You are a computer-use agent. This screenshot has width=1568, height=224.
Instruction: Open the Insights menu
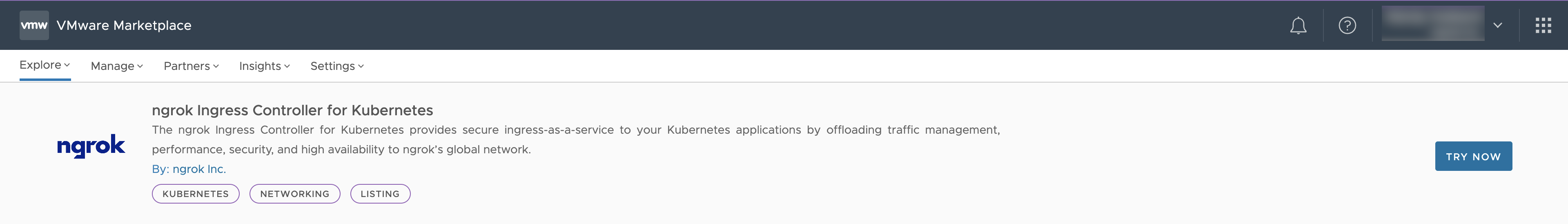click(264, 66)
